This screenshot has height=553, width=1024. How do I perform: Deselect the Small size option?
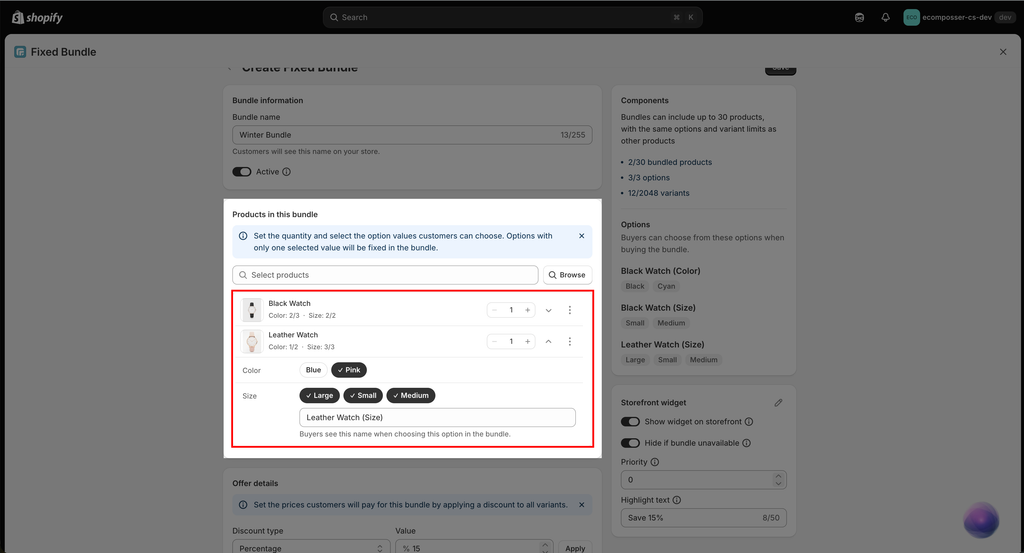363,396
